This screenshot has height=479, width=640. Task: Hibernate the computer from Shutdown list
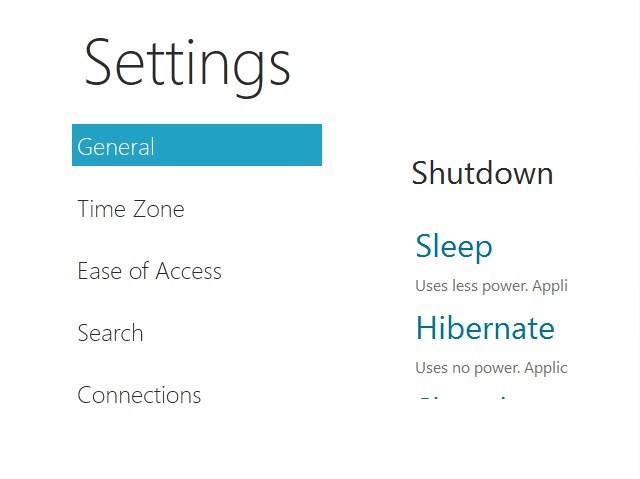(485, 328)
